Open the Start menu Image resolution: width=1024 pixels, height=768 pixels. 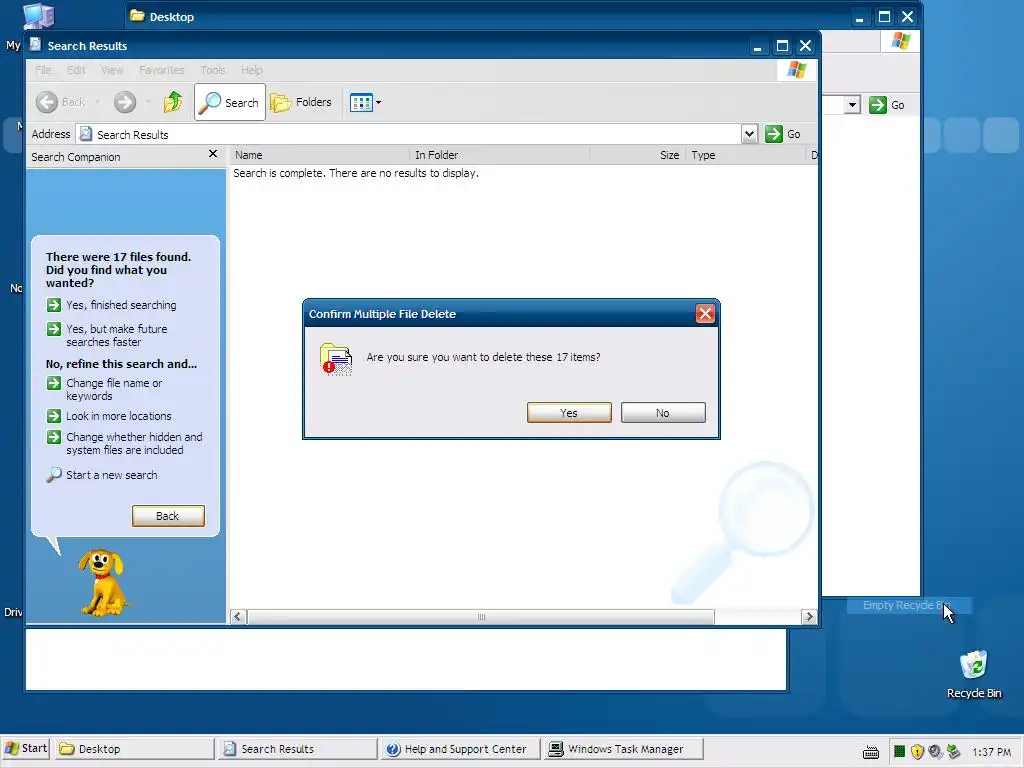[x=27, y=748]
